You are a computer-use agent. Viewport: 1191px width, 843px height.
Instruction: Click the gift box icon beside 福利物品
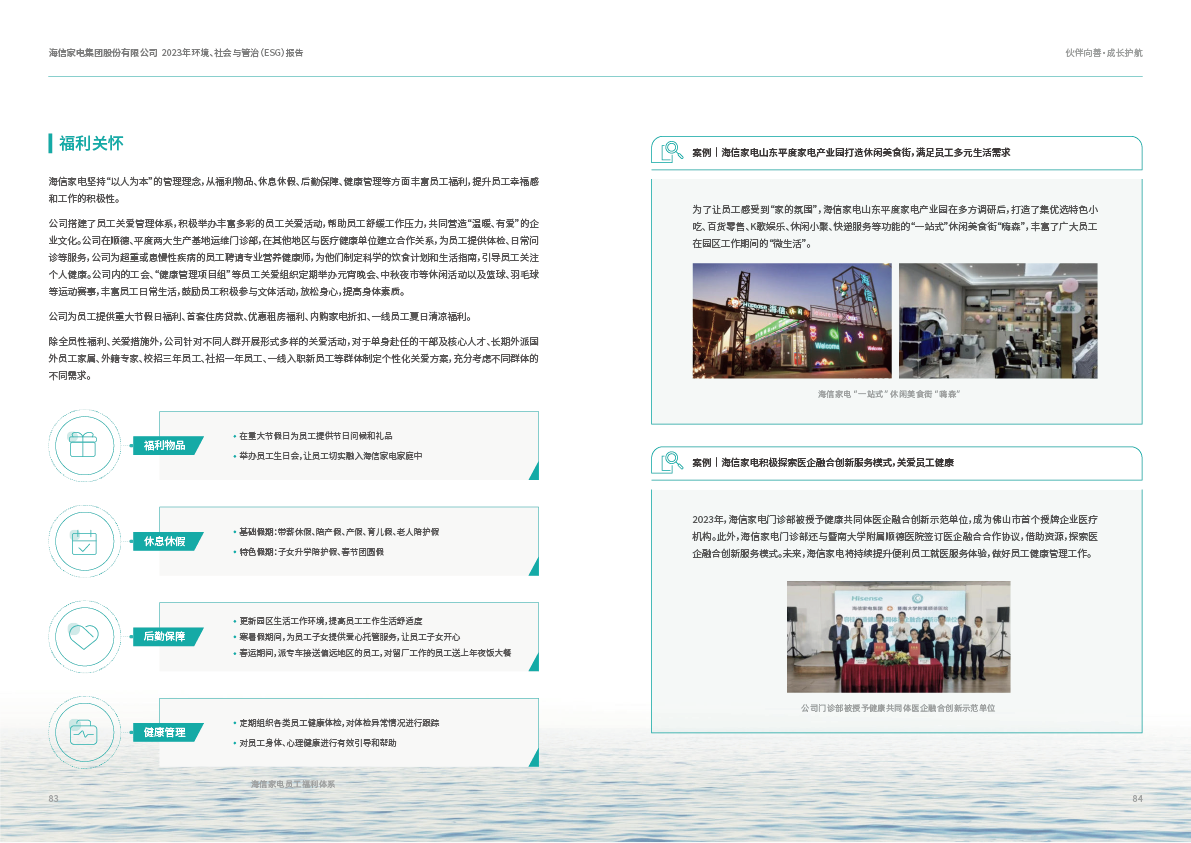tap(83, 444)
